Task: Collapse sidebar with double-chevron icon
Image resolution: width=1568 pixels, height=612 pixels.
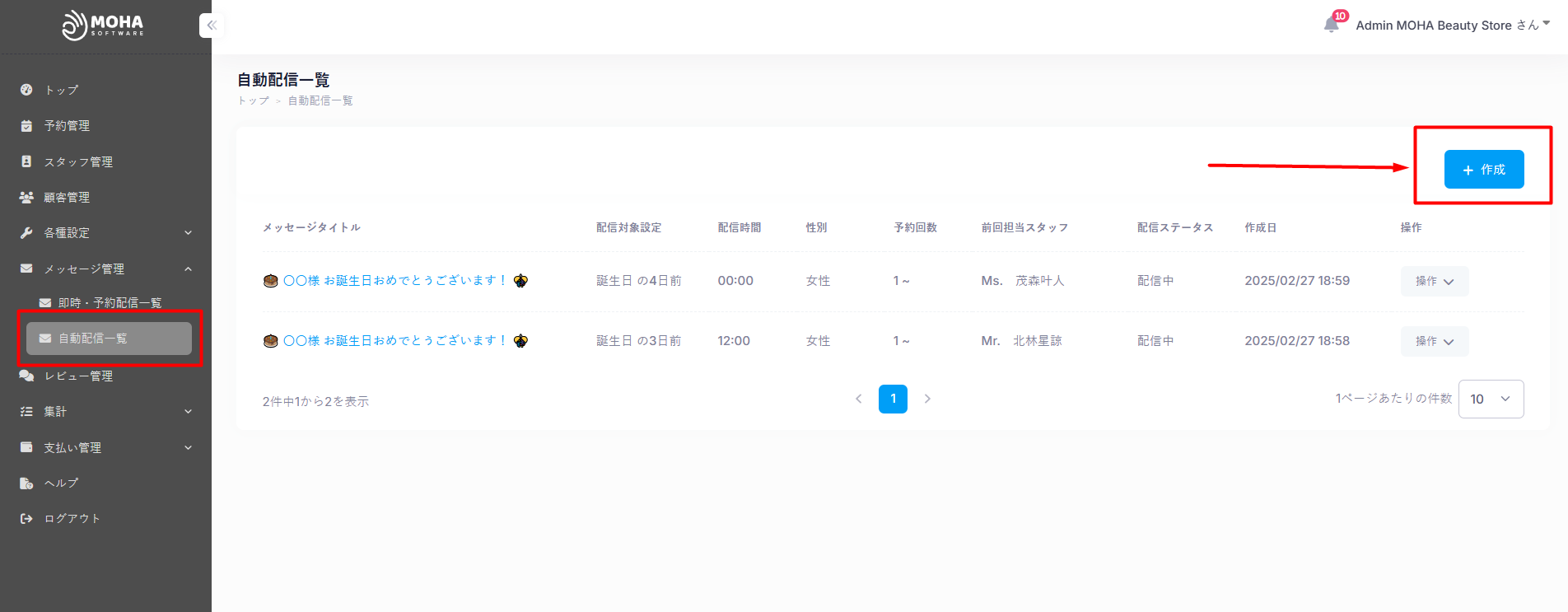Action: [x=212, y=26]
